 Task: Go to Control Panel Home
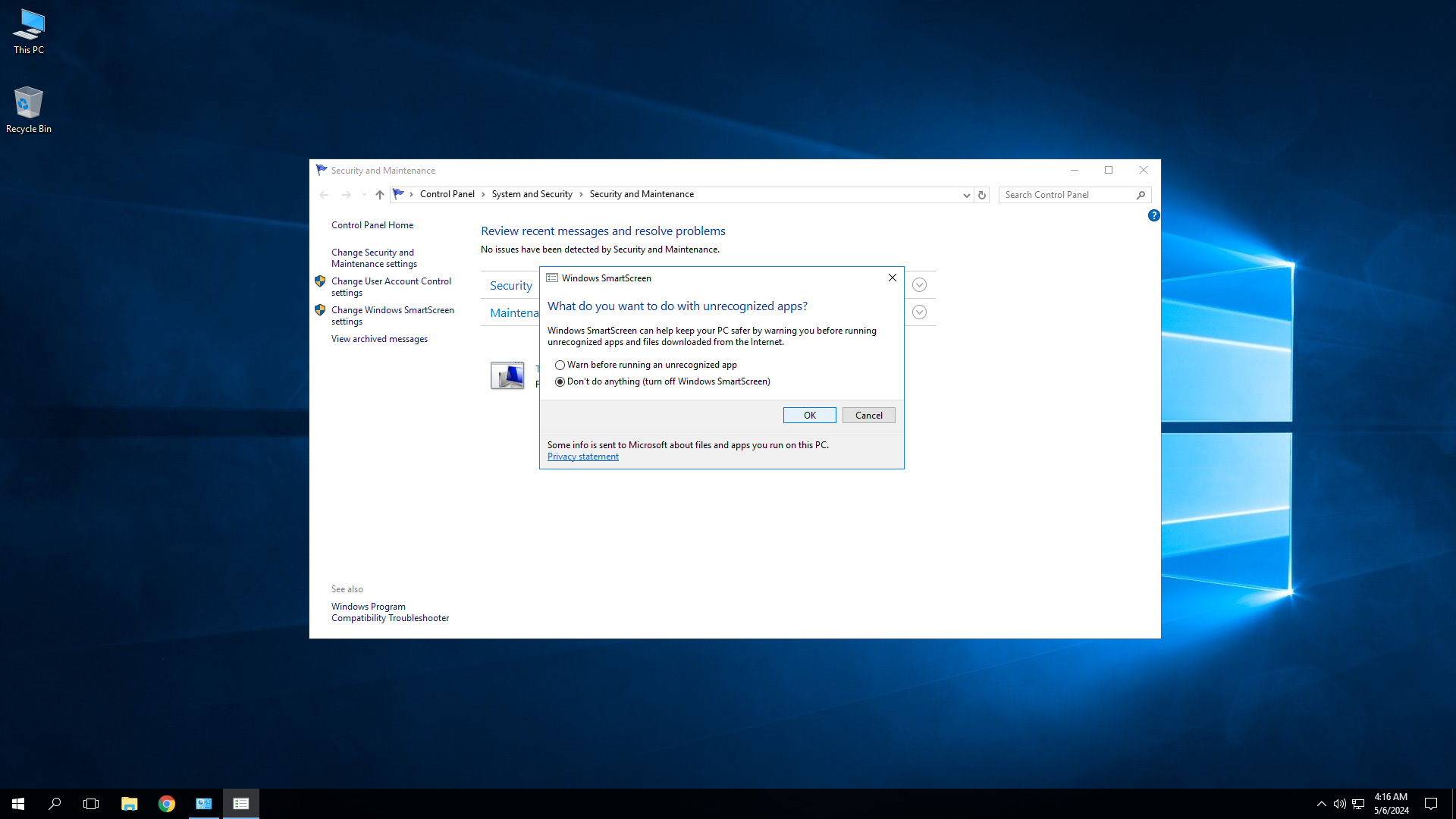pyautogui.click(x=372, y=225)
